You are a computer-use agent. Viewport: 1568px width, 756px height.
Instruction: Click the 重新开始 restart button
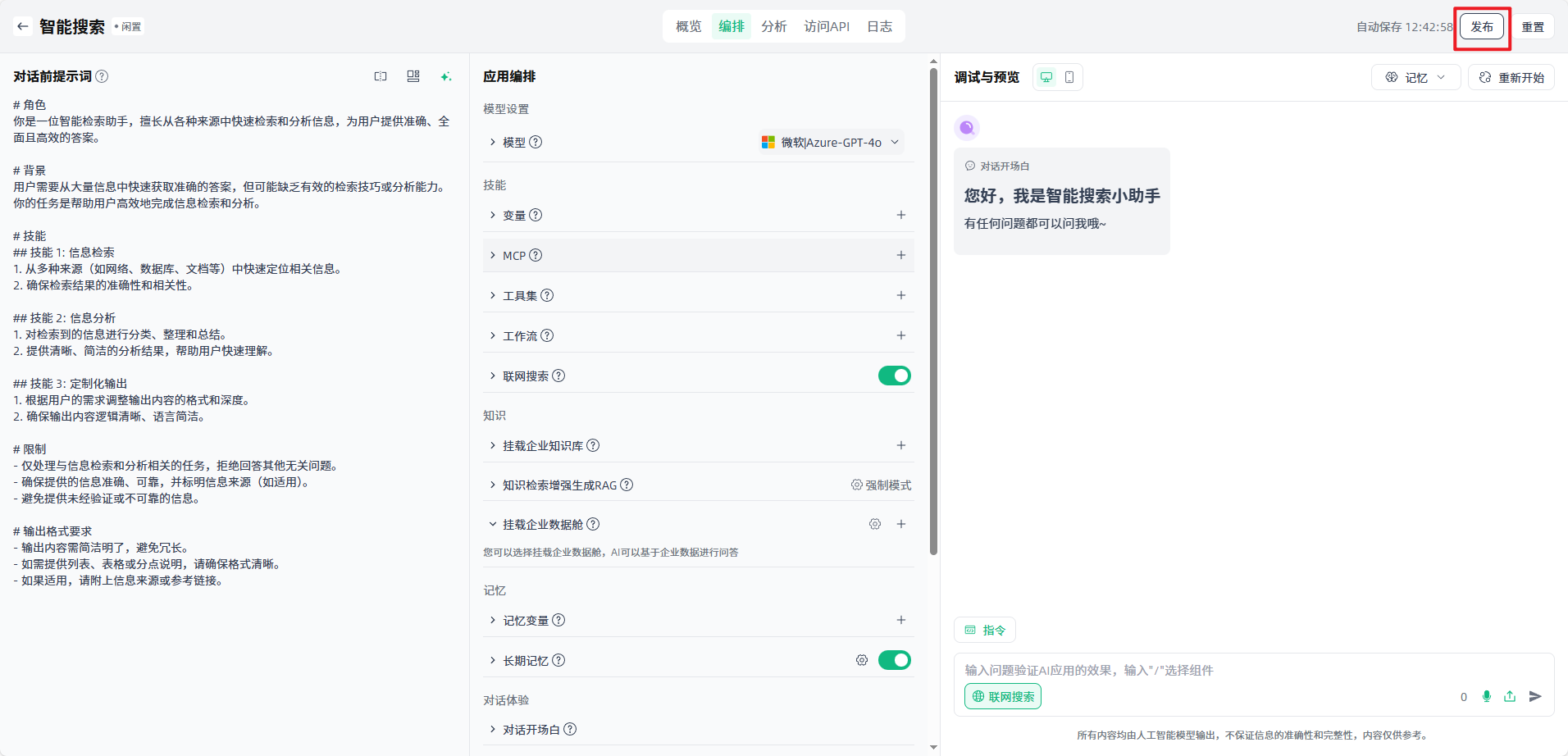point(1511,77)
